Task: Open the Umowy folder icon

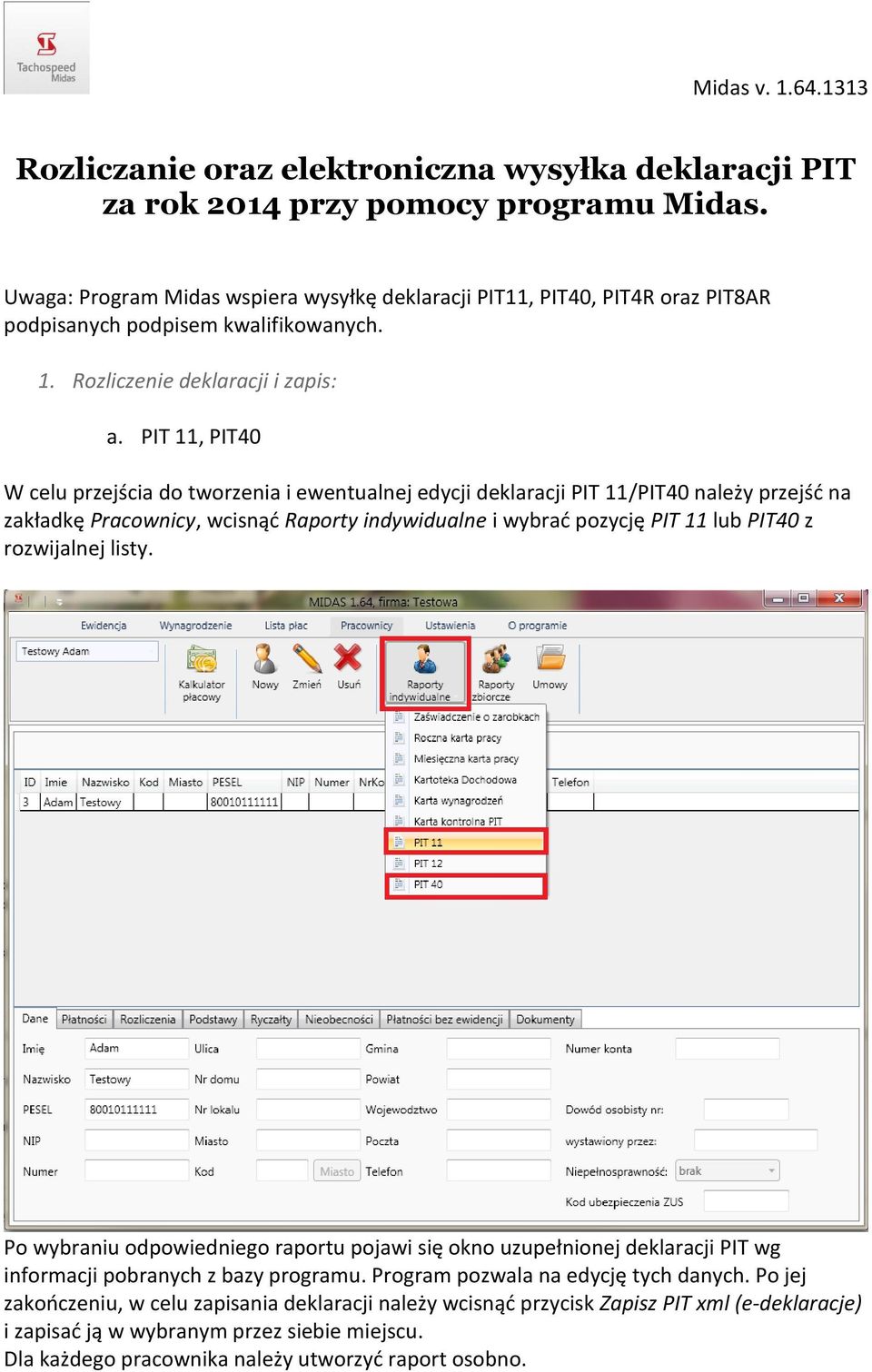Action: point(550,667)
